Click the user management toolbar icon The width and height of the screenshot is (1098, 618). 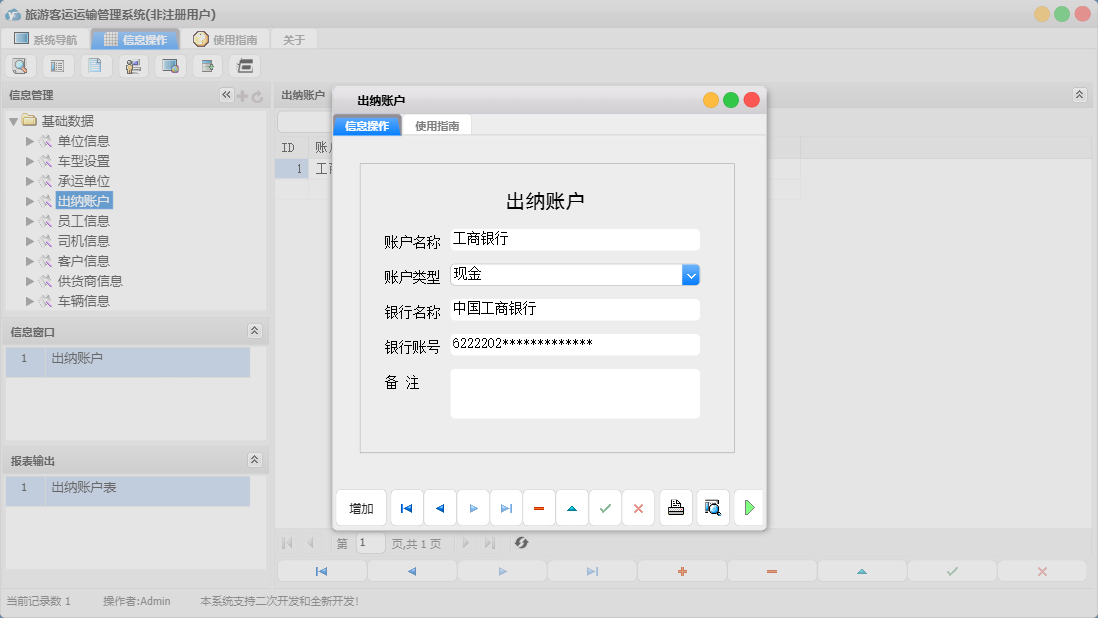[132, 65]
